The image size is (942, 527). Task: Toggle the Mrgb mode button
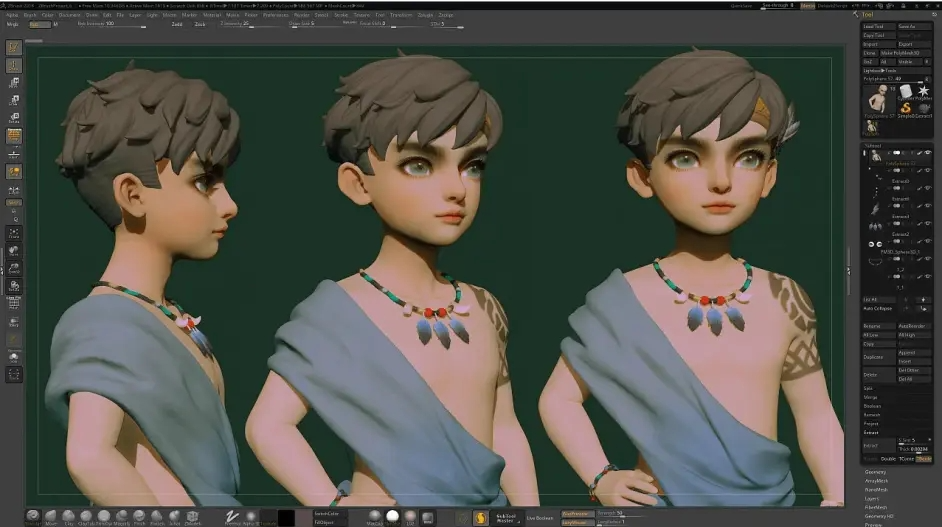coord(13,24)
